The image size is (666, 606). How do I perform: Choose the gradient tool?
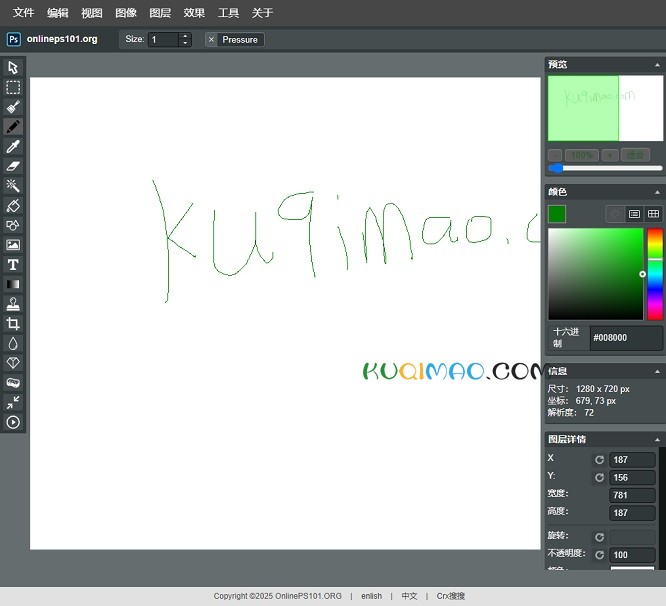coord(13,284)
